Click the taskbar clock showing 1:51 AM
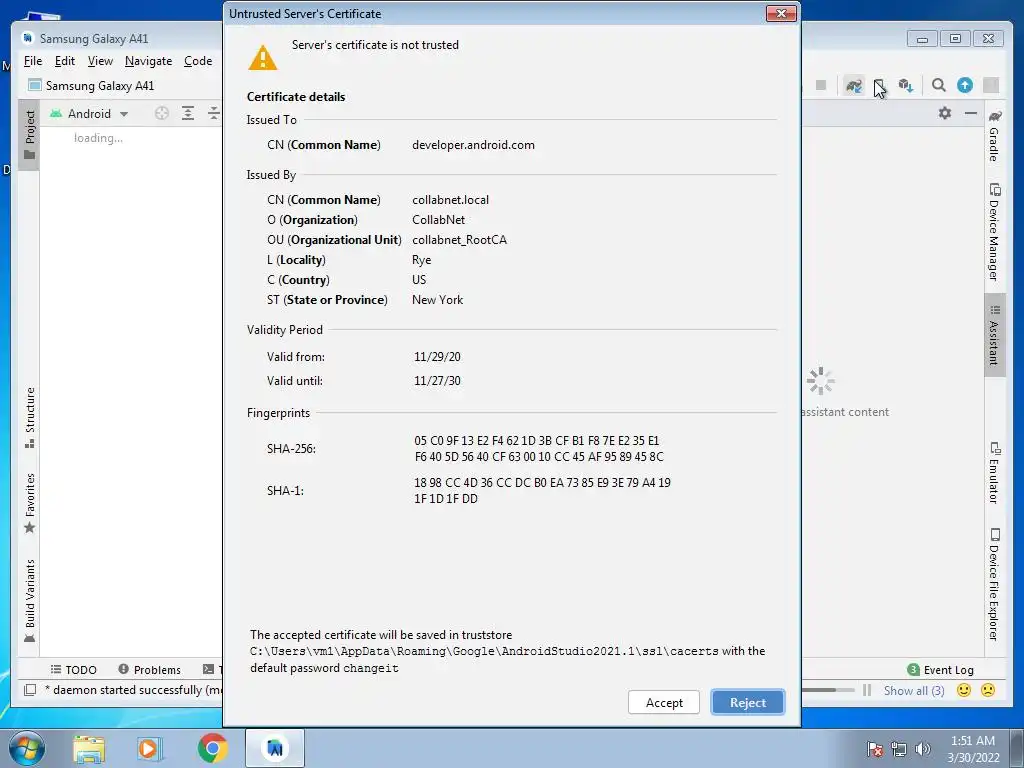 [973, 748]
